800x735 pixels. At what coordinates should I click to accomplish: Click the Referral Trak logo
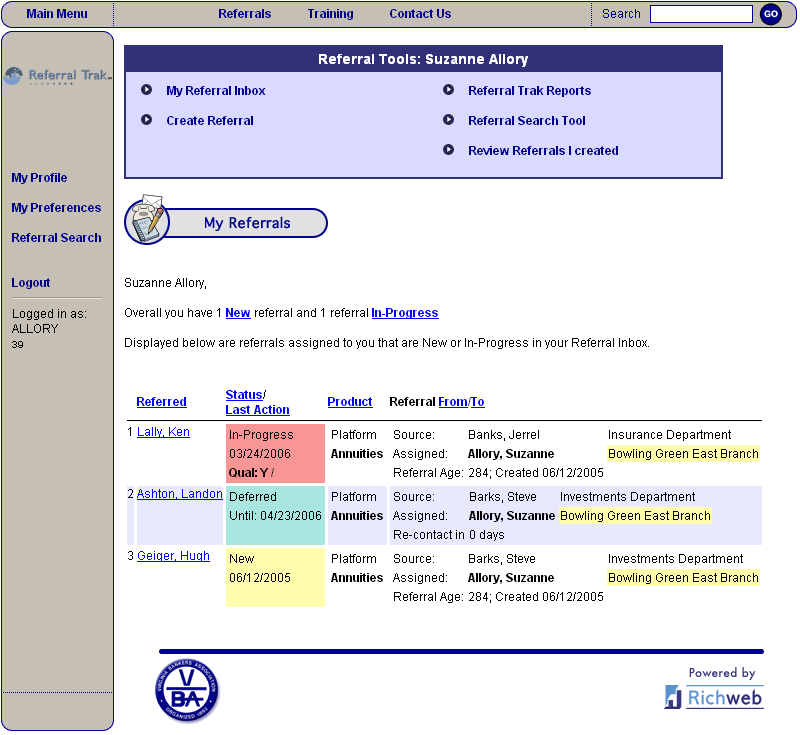point(58,76)
